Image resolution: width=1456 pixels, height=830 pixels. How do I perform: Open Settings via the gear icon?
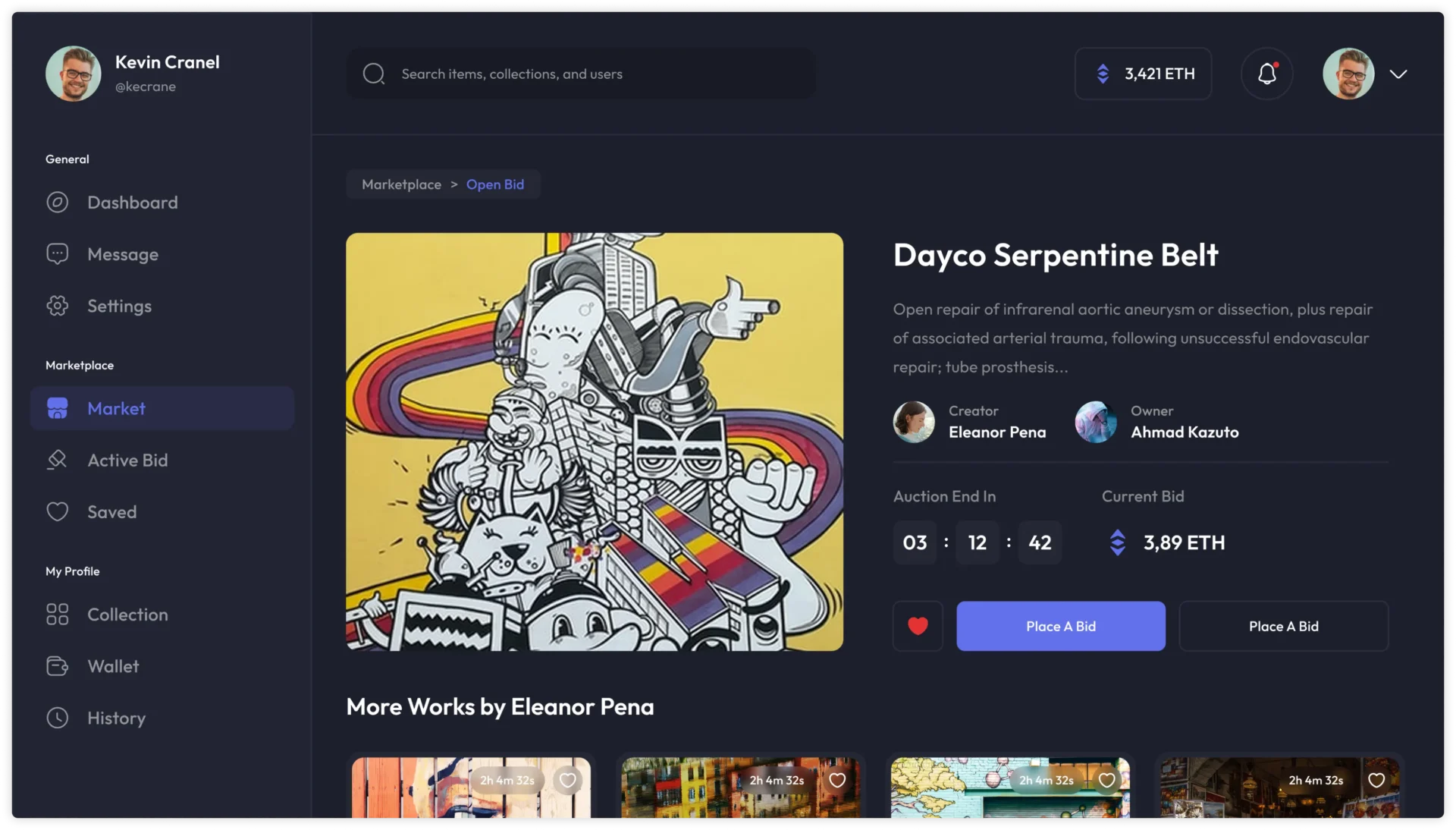click(58, 306)
